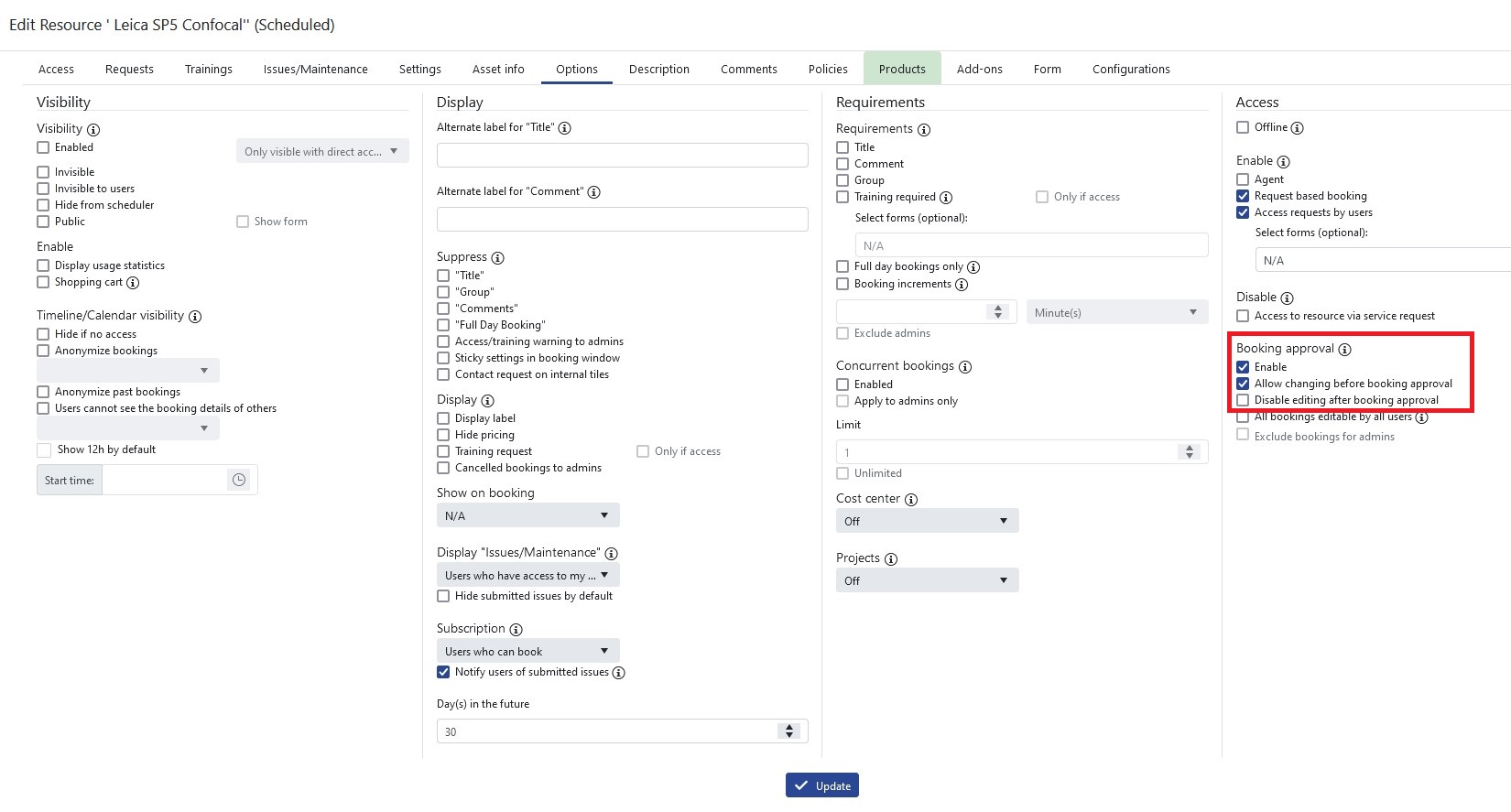Click the info icon next to Offline
This screenshot has width=1511, height=812.
click(1297, 128)
